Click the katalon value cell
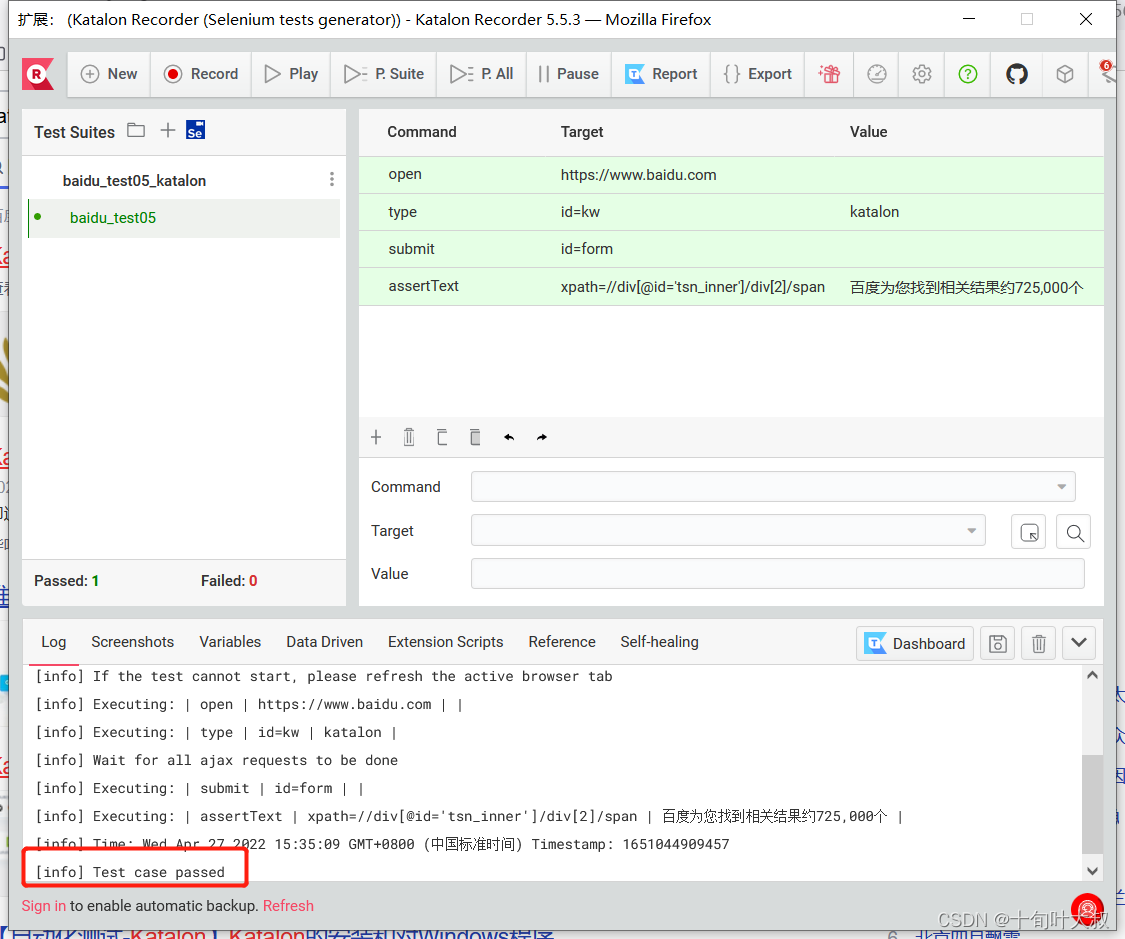This screenshot has height=939, width=1125. 874,212
